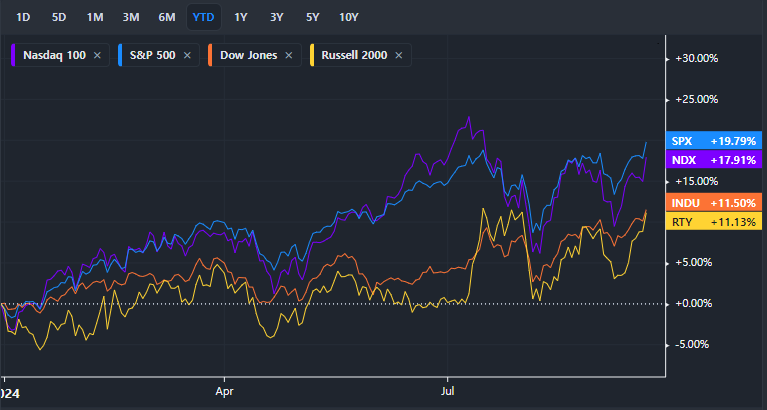
Task: Switch chart to 6M range
Action: pyautogui.click(x=167, y=17)
